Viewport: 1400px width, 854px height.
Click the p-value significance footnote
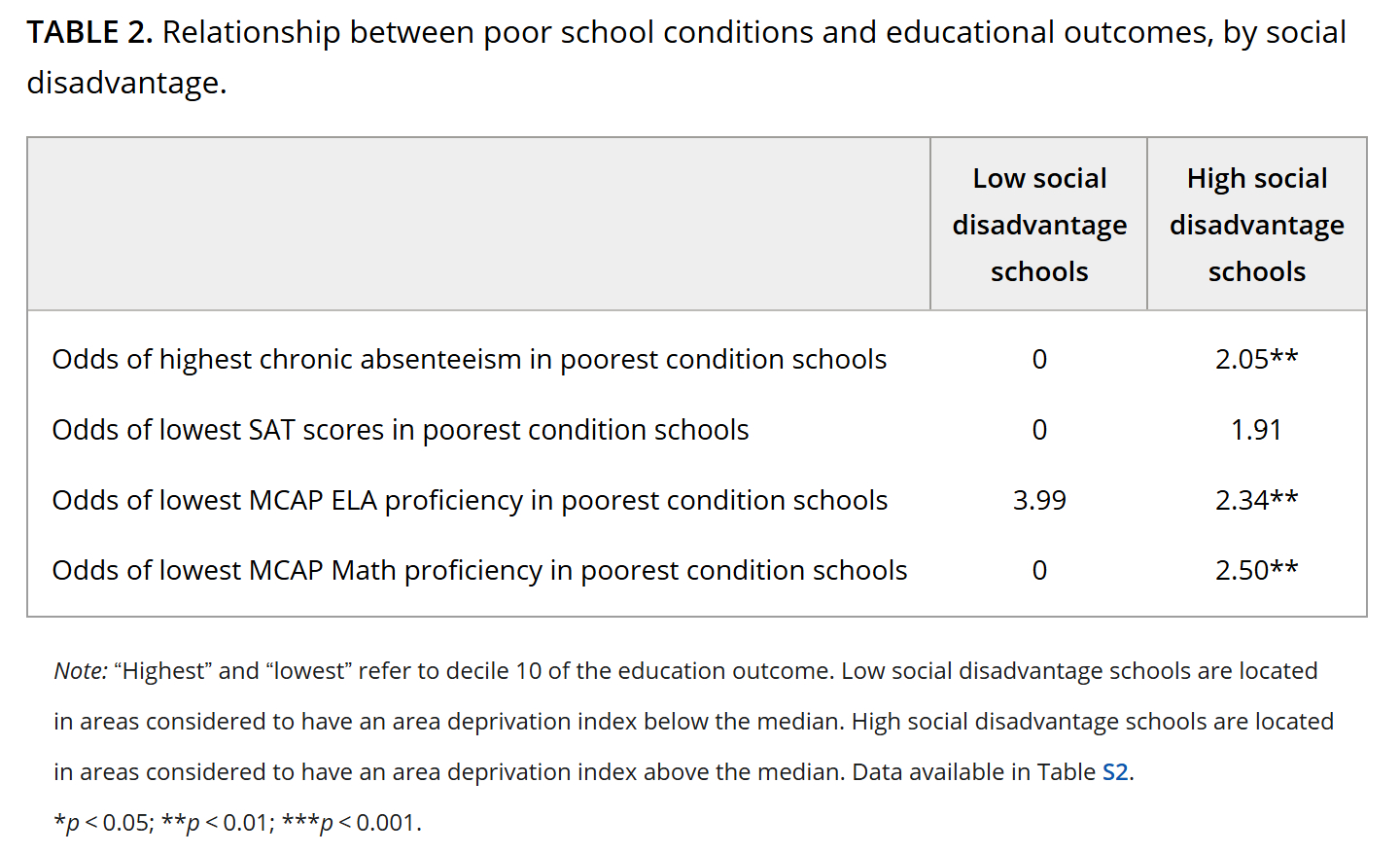[237, 823]
